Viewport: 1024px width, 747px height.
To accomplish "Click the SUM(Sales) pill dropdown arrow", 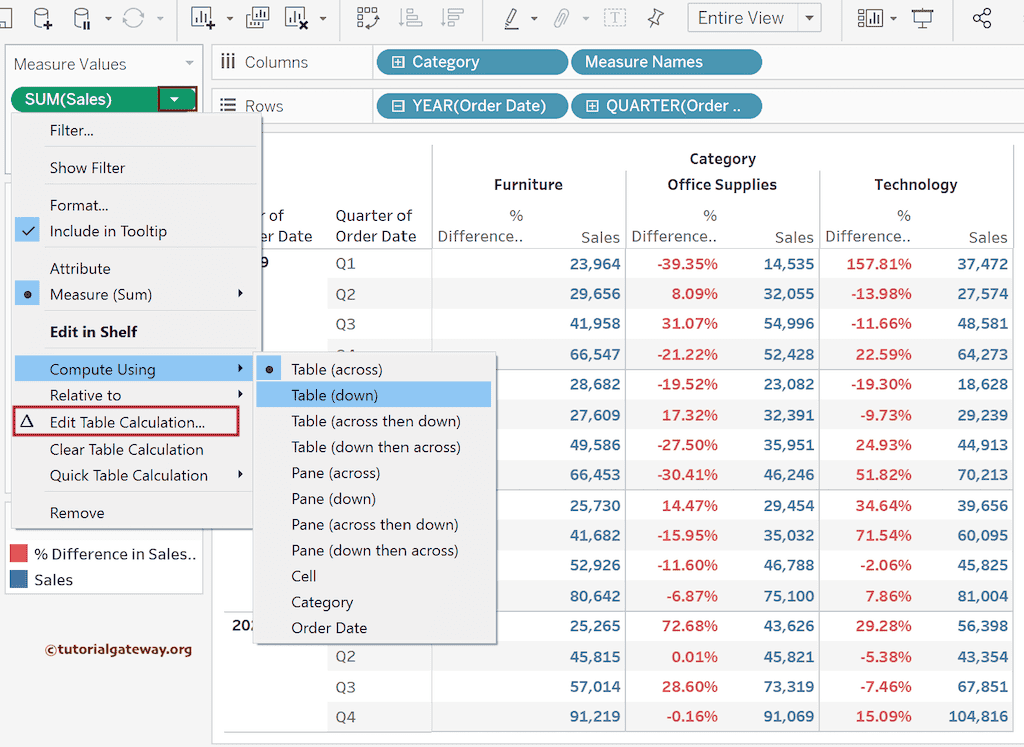I will tap(176, 99).
